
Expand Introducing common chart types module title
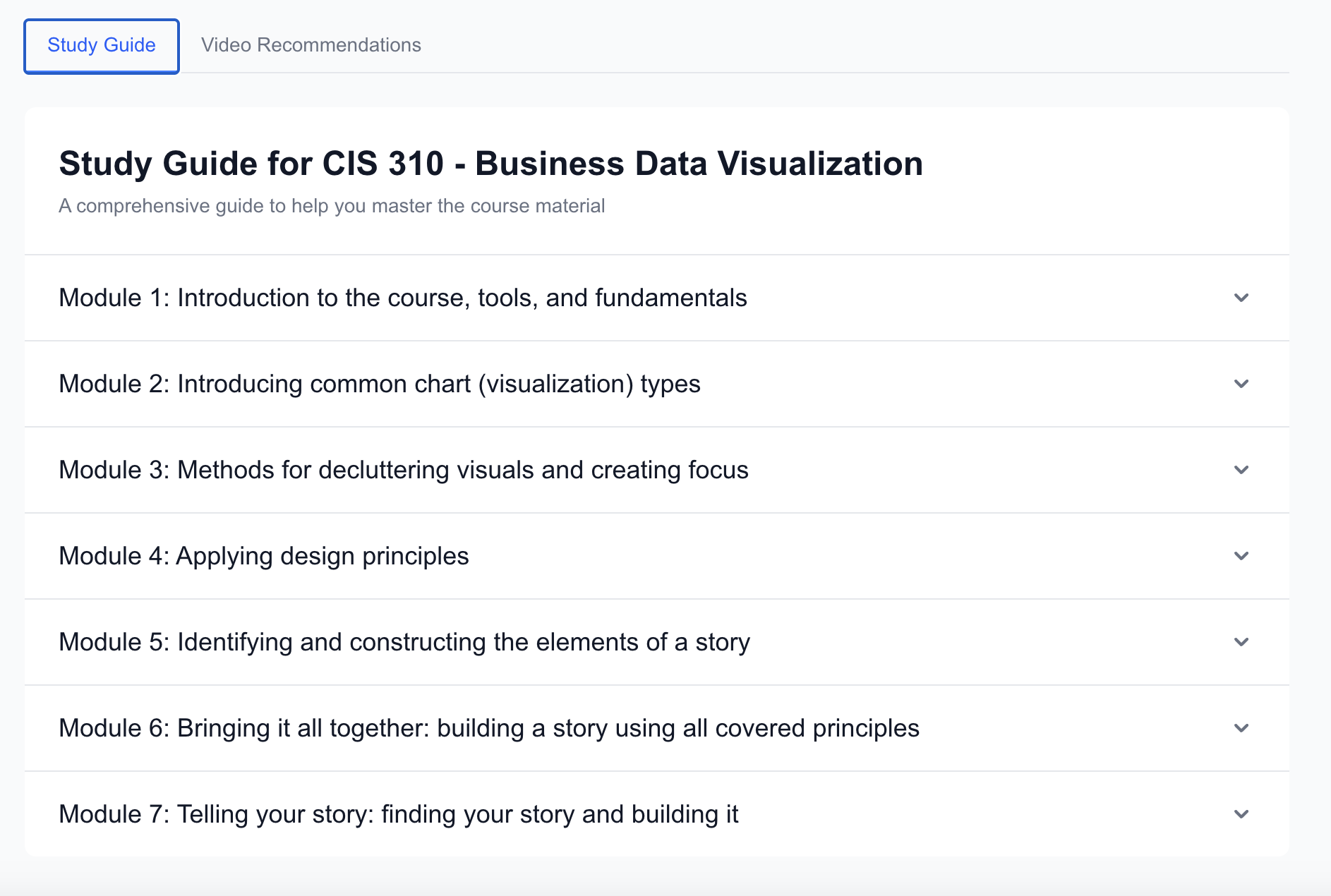point(379,384)
